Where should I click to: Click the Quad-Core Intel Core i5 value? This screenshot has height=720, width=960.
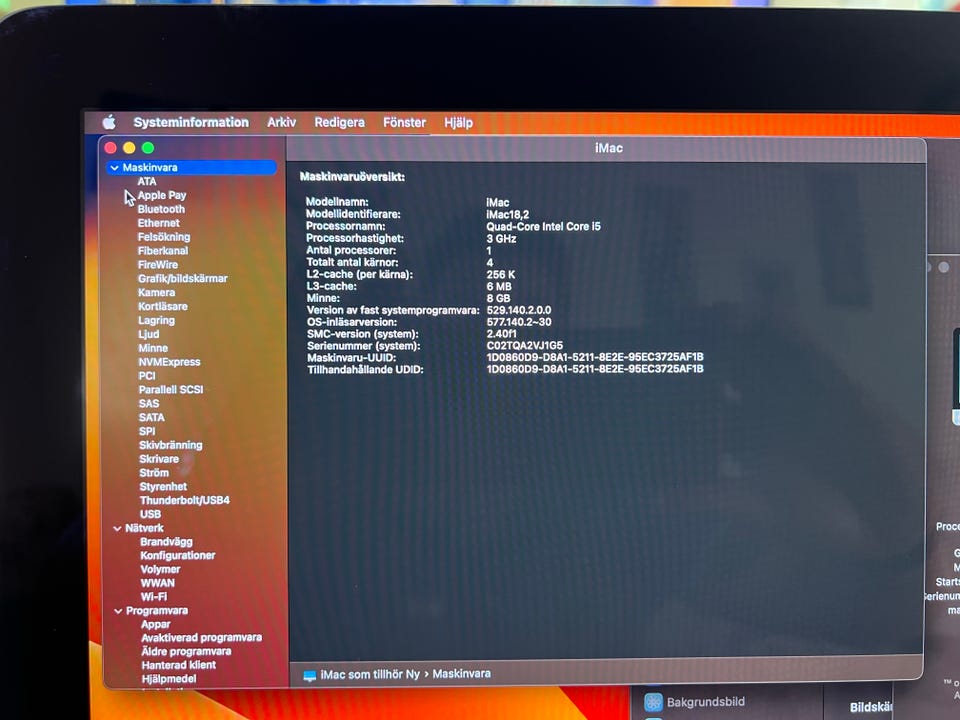(544, 227)
